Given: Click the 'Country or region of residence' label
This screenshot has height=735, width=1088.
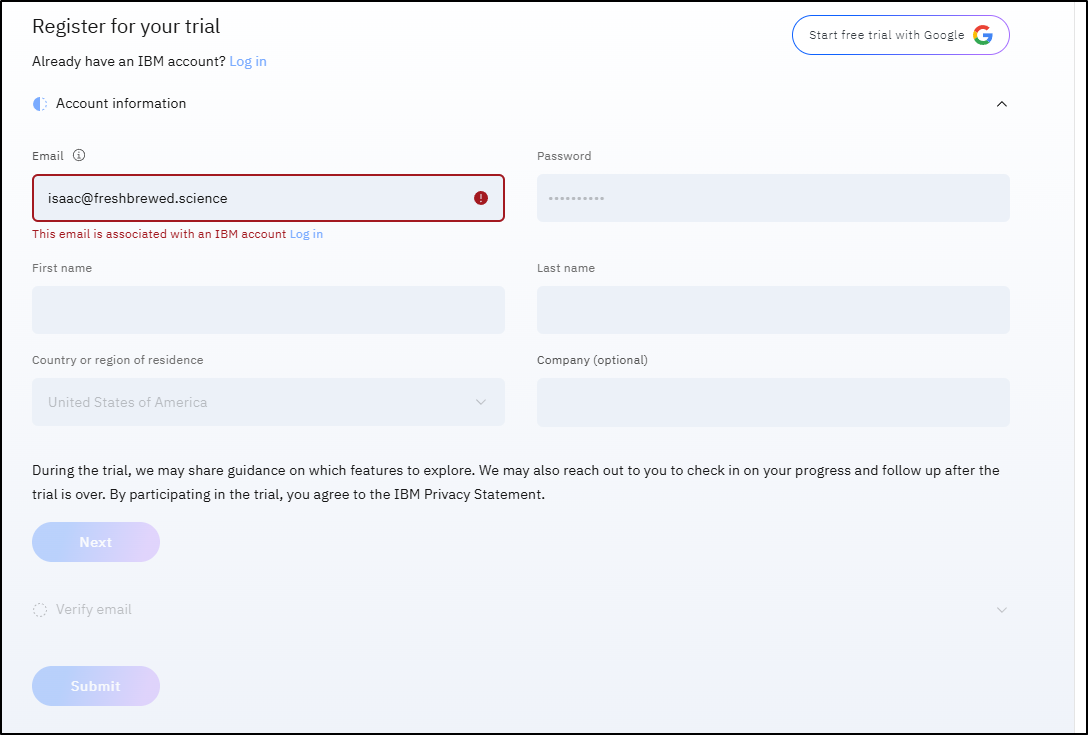Looking at the screenshot, I should tap(117, 360).
